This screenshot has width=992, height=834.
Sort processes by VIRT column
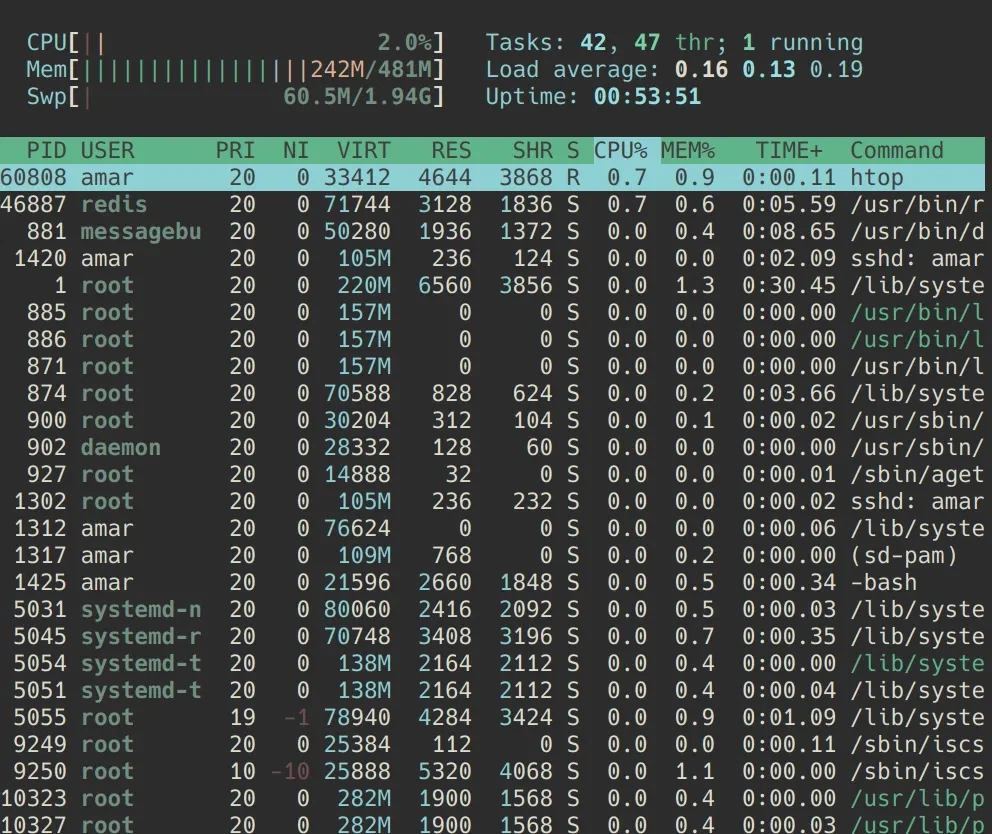coord(364,151)
